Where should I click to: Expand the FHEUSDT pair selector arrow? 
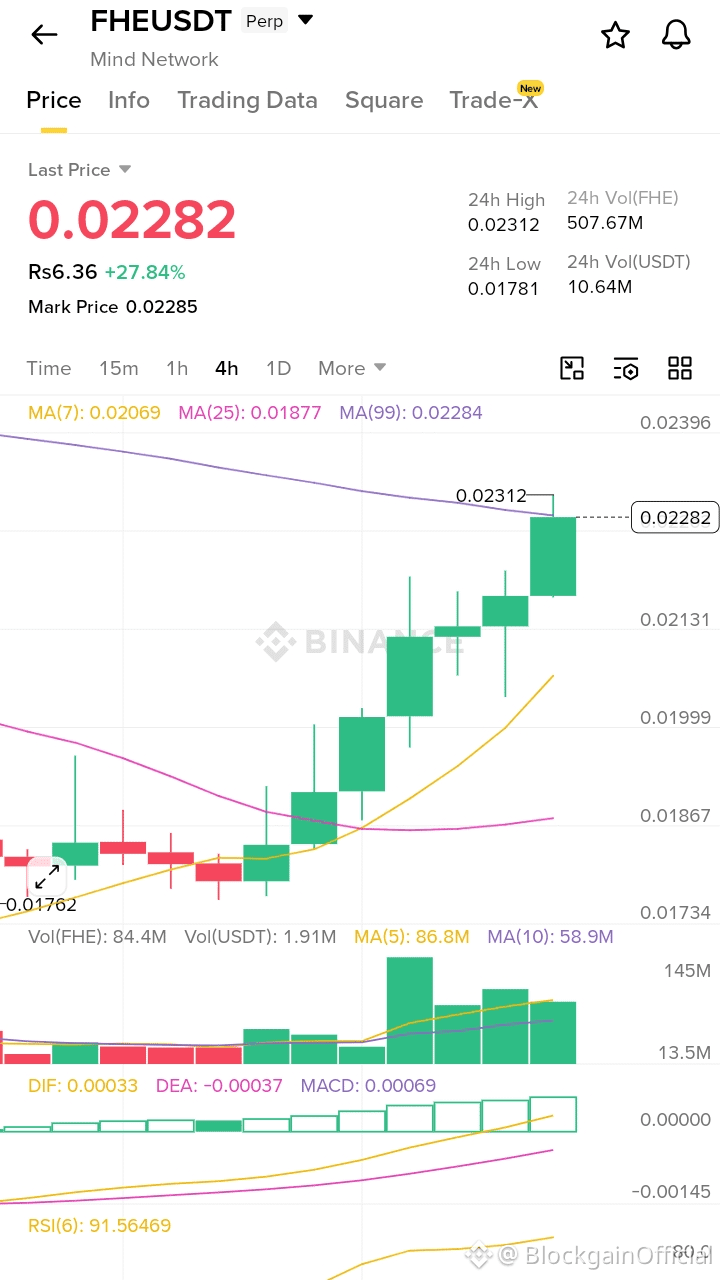click(x=306, y=20)
